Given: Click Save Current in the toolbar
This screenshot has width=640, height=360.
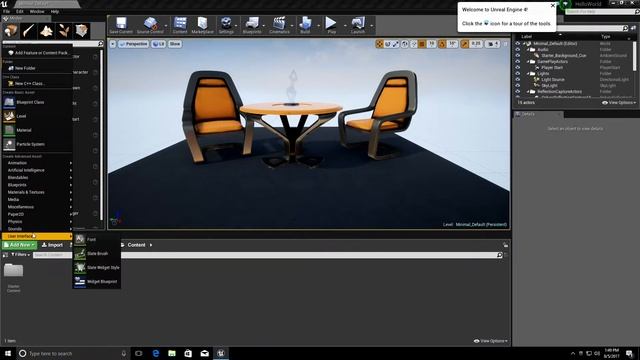Looking at the screenshot, I should click(121, 25).
